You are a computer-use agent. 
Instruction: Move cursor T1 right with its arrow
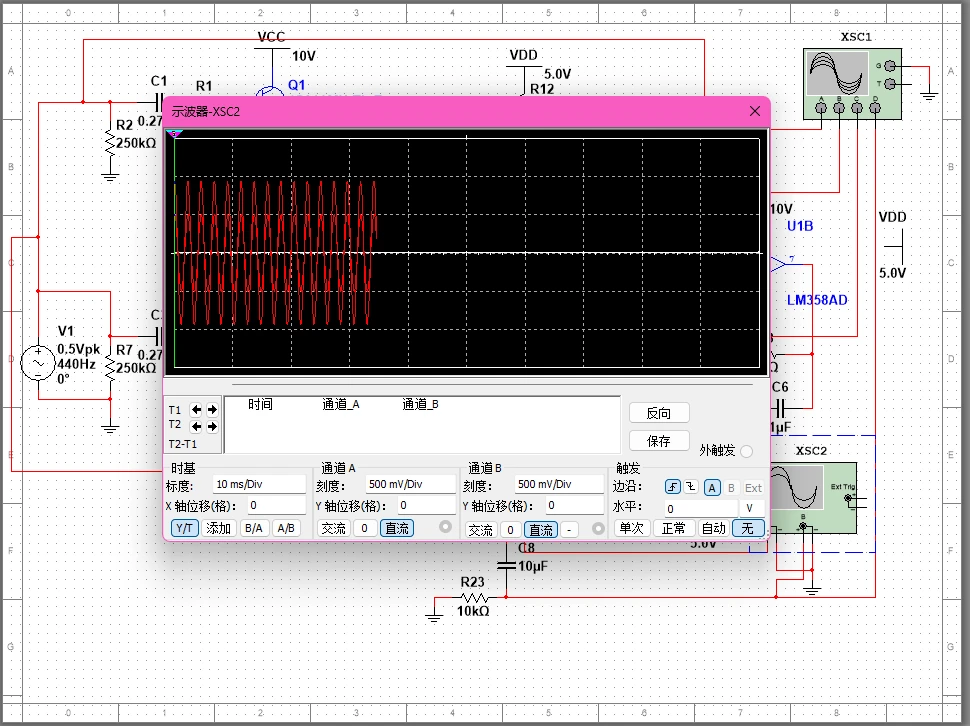coord(212,409)
